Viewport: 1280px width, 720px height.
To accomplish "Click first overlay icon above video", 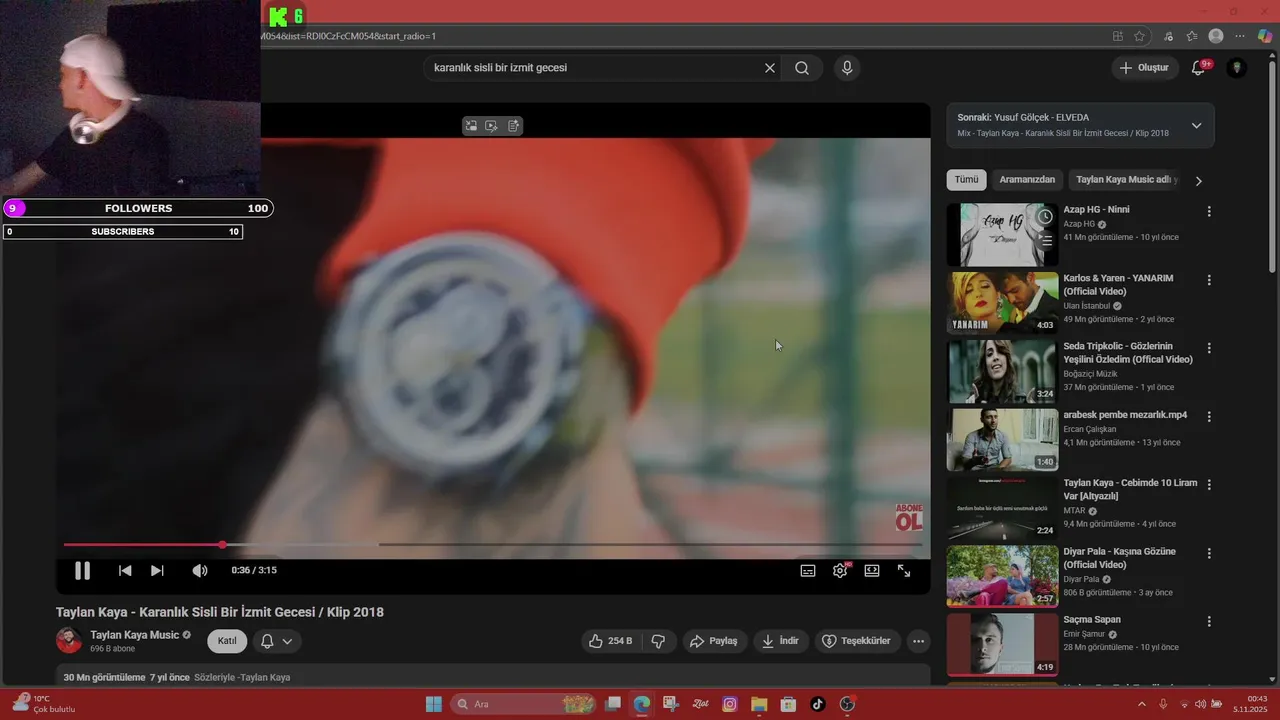I will (471, 126).
